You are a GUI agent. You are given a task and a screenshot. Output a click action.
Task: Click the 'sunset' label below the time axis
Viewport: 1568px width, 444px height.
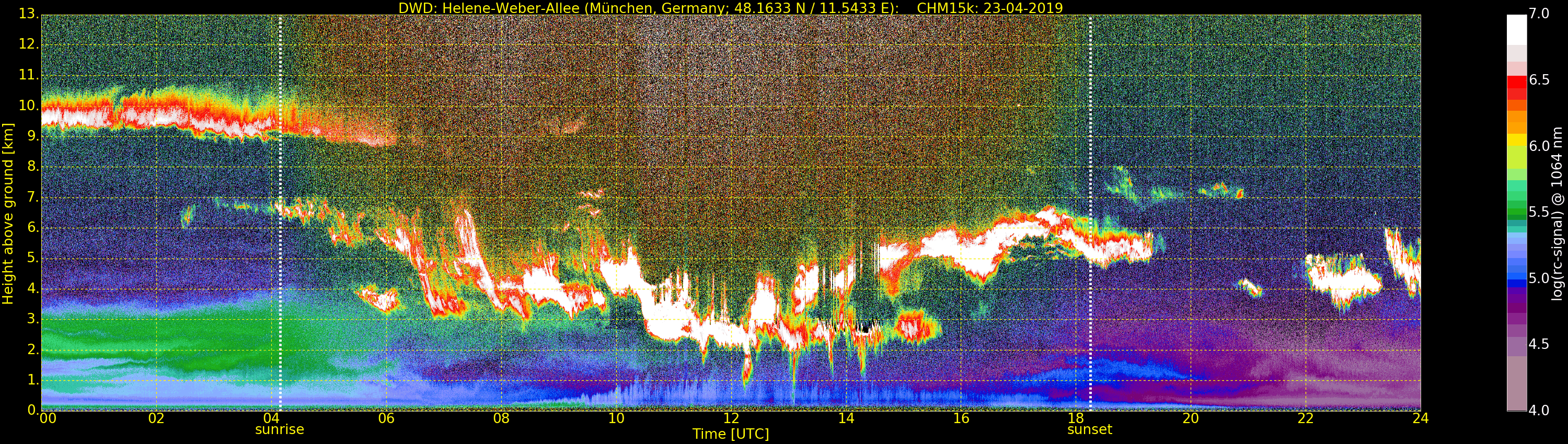click(1090, 429)
